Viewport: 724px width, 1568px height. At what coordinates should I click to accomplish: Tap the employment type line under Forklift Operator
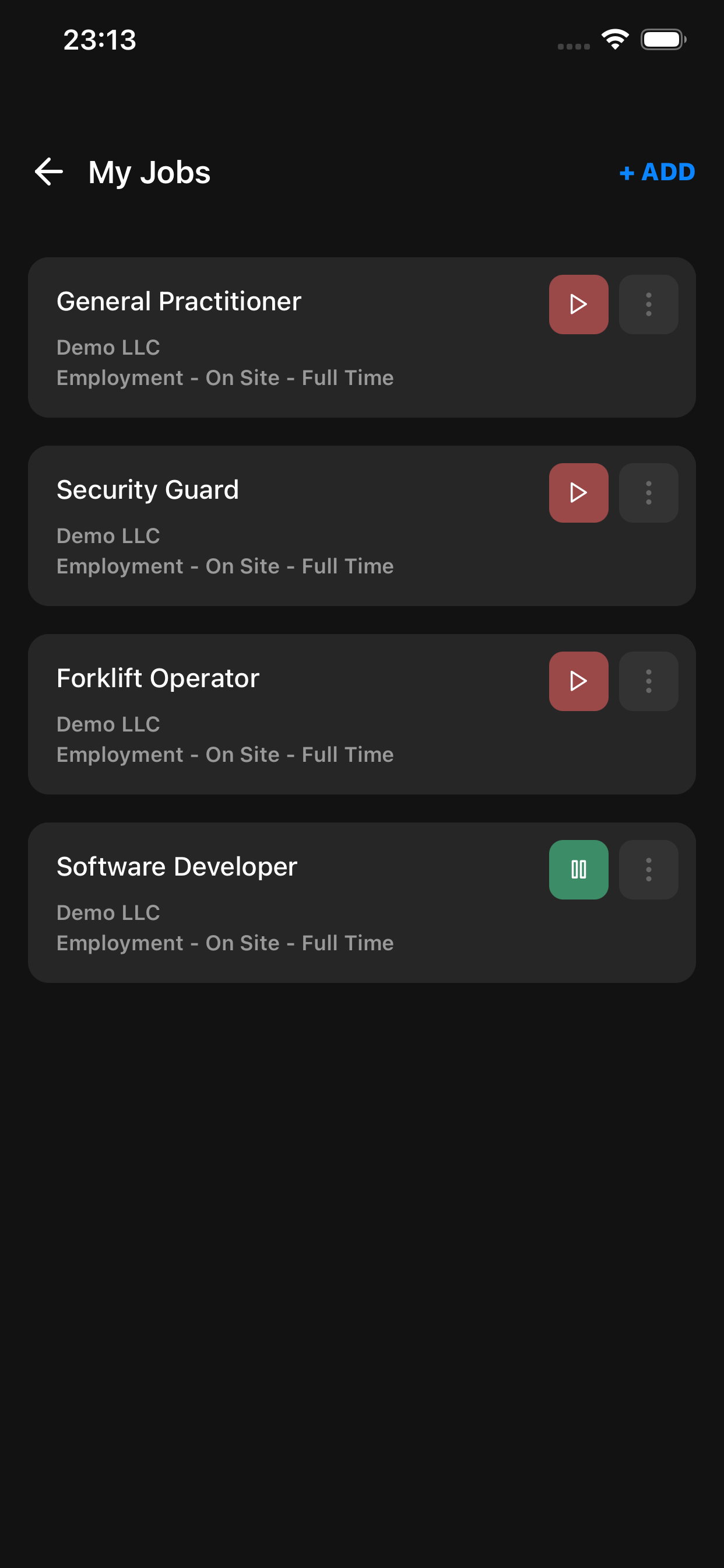point(224,755)
